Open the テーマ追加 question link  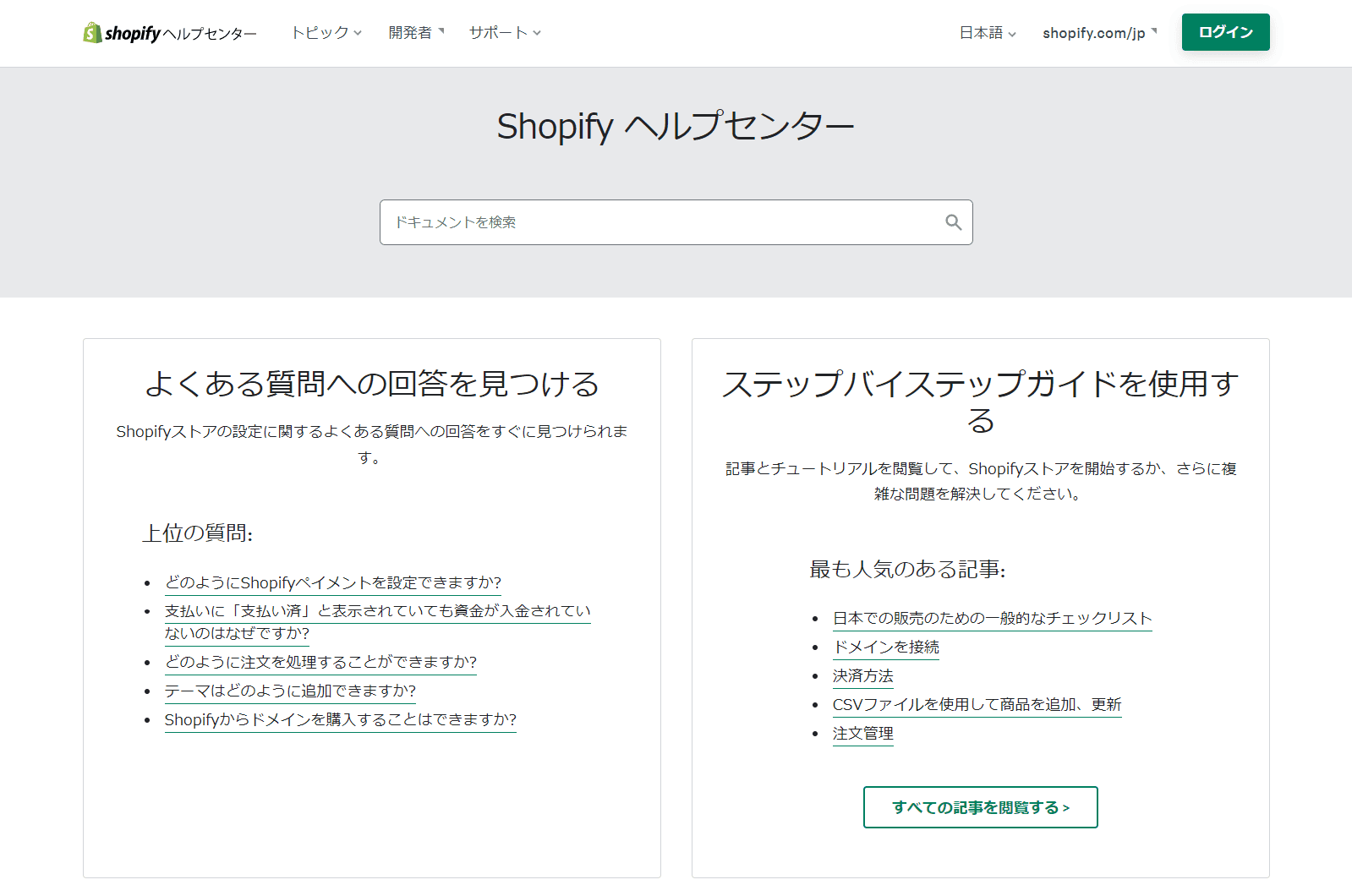291,691
